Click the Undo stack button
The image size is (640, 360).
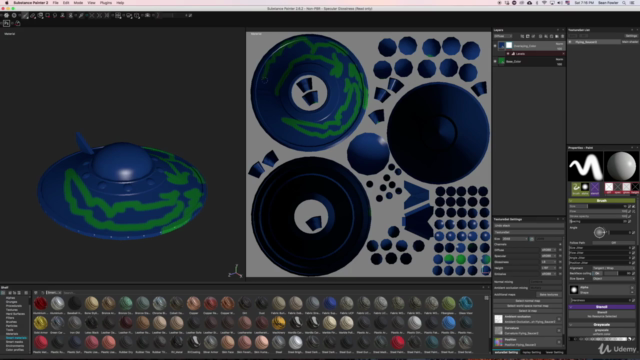click(x=529, y=226)
